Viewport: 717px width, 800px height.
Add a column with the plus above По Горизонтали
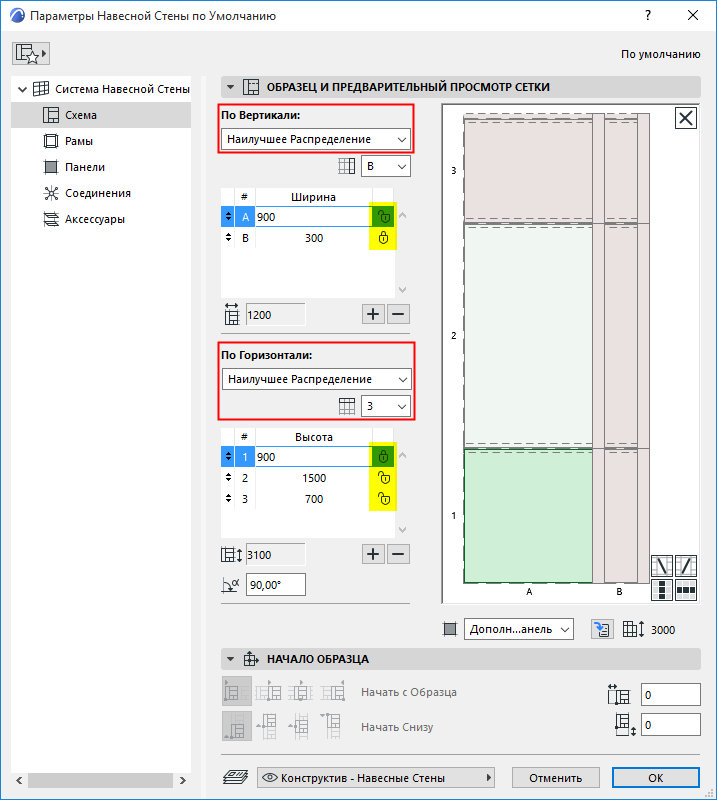point(373,314)
